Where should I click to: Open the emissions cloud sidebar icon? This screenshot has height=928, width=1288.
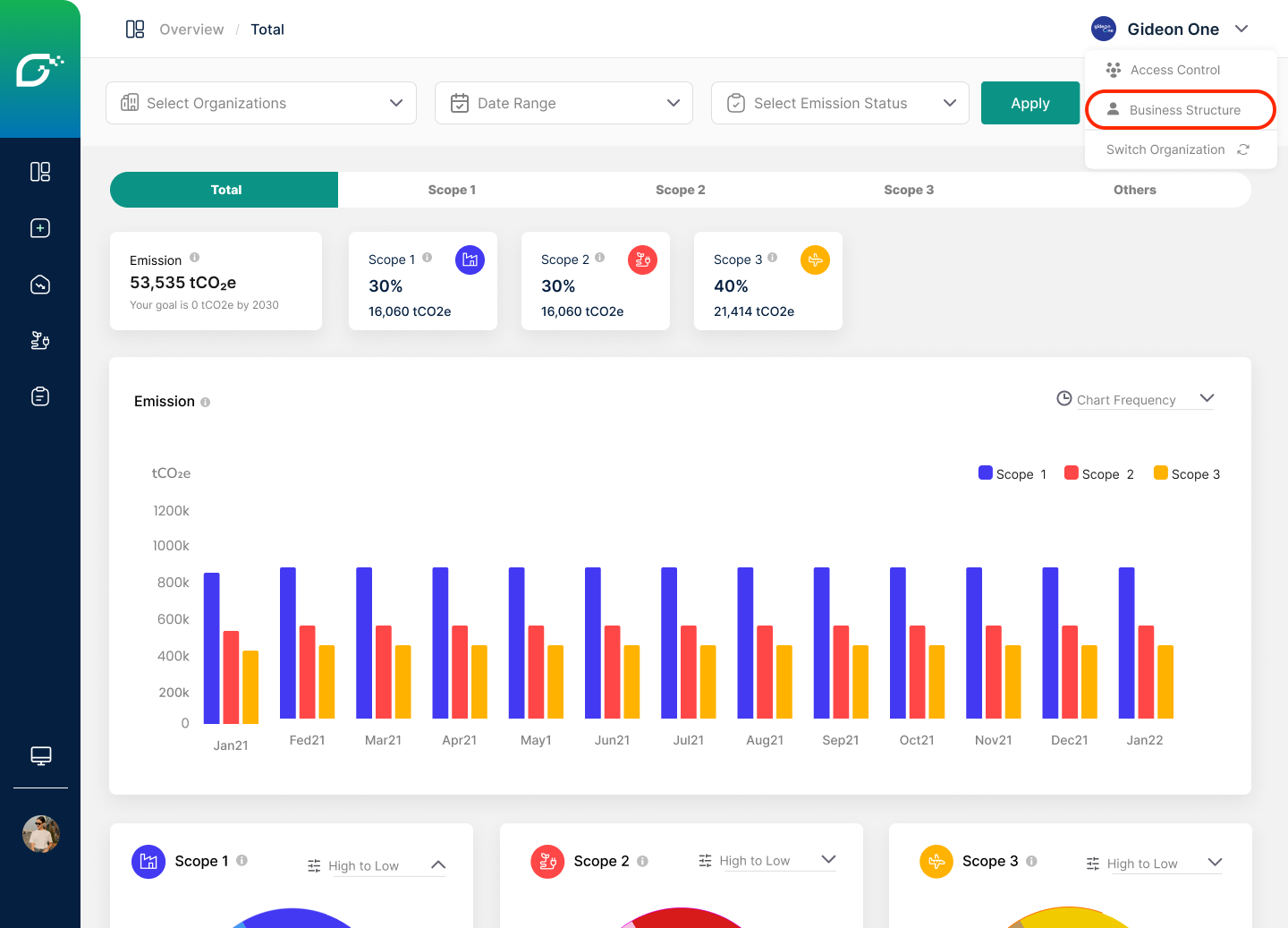(40, 285)
